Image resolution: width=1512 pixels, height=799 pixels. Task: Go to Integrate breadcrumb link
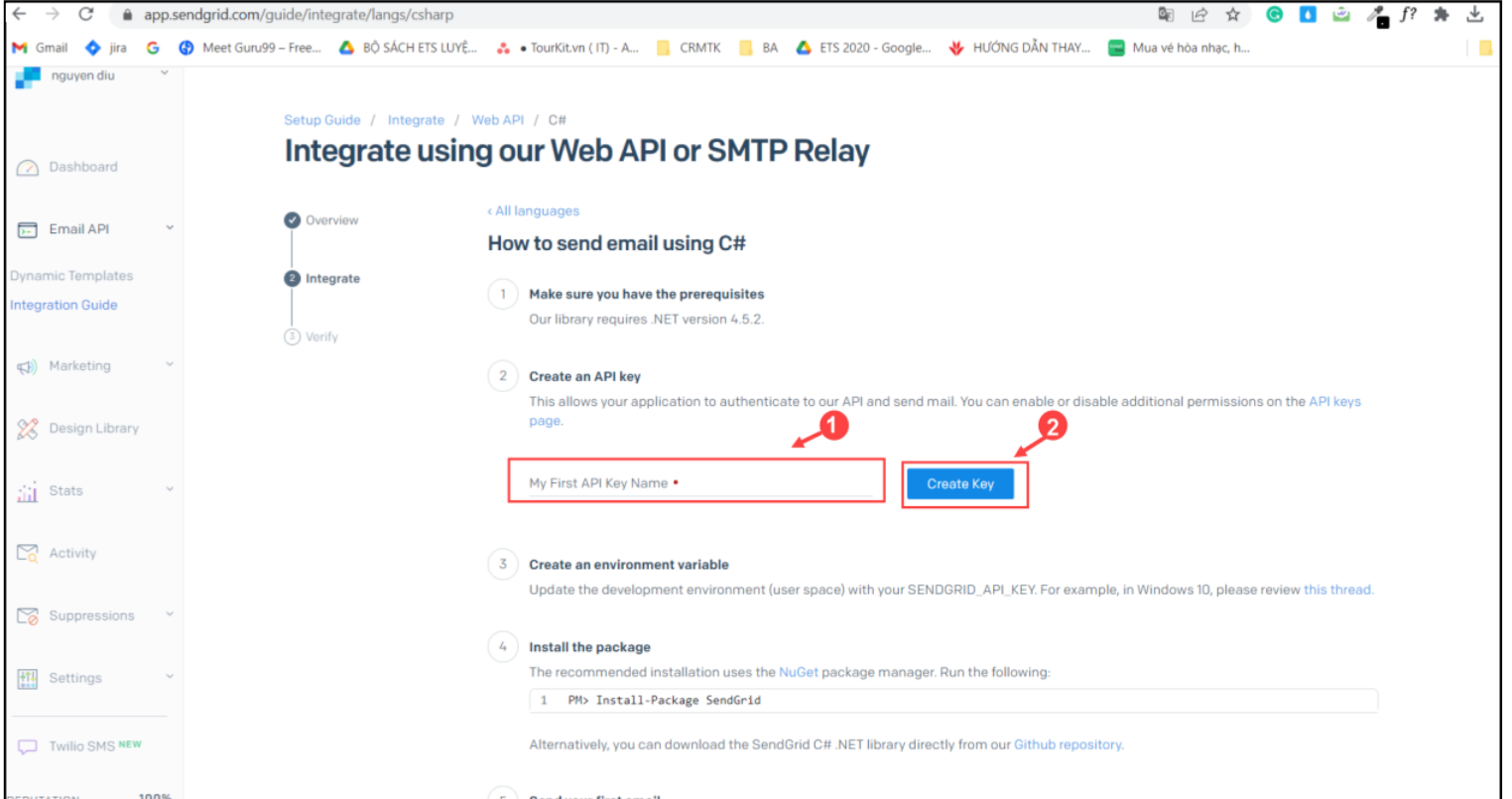tap(416, 120)
